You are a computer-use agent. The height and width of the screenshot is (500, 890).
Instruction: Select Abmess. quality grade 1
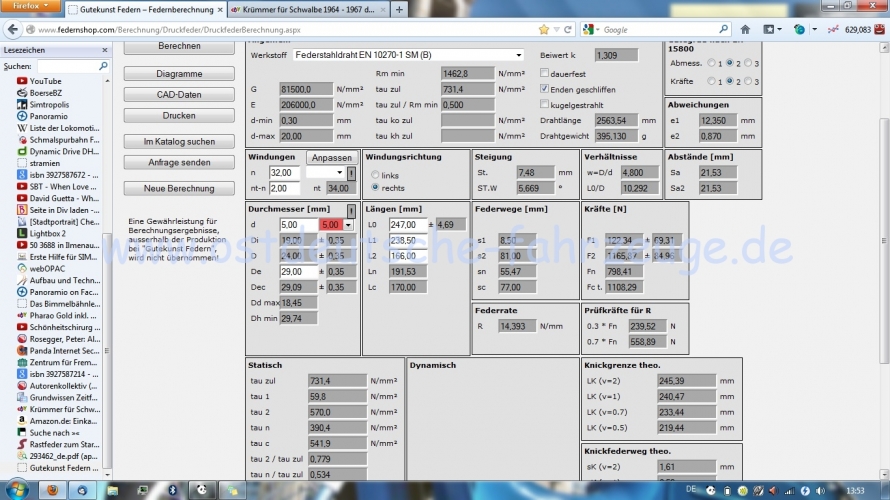point(711,63)
